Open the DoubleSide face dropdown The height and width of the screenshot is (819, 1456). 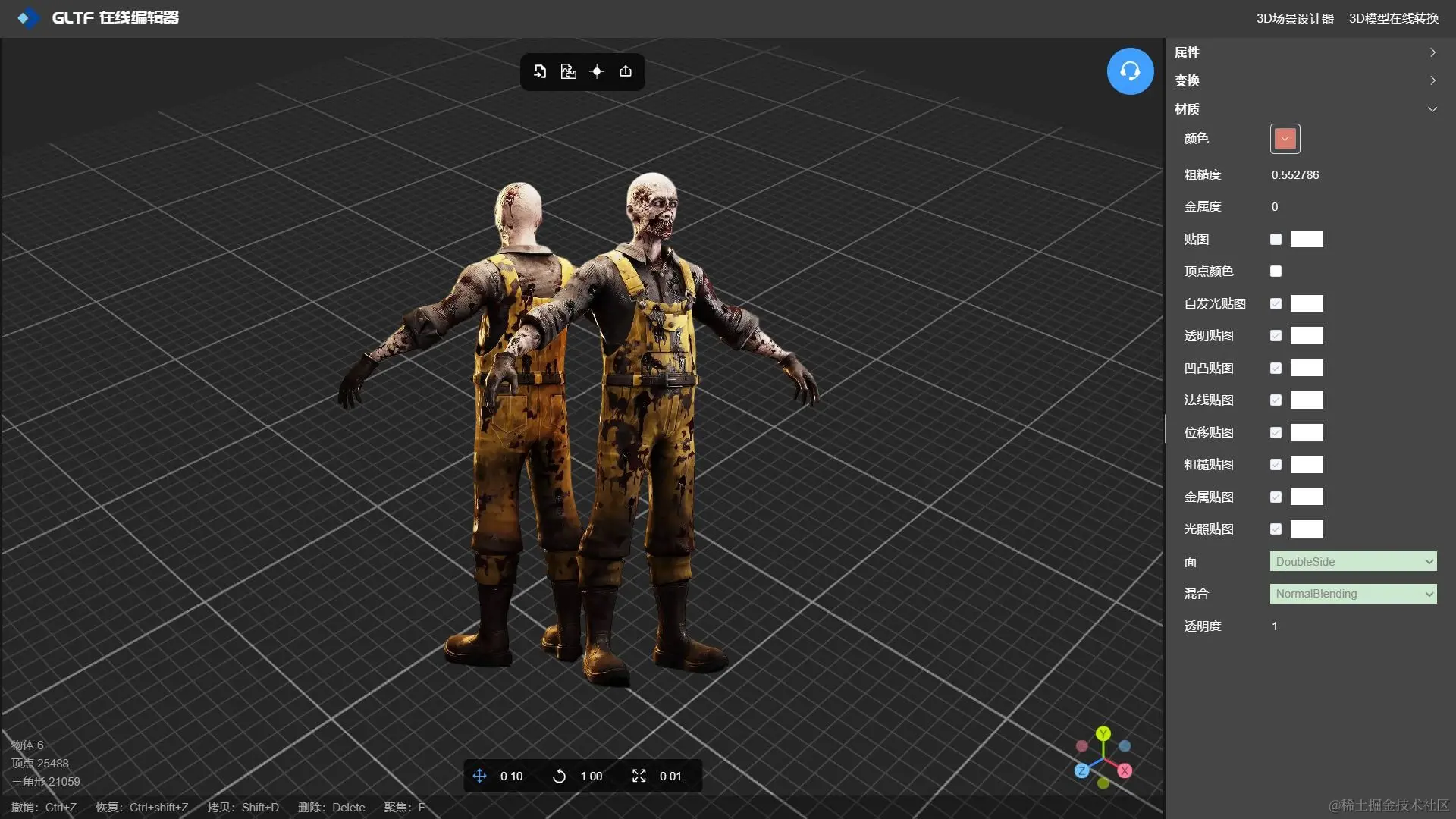[x=1353, y=561]
